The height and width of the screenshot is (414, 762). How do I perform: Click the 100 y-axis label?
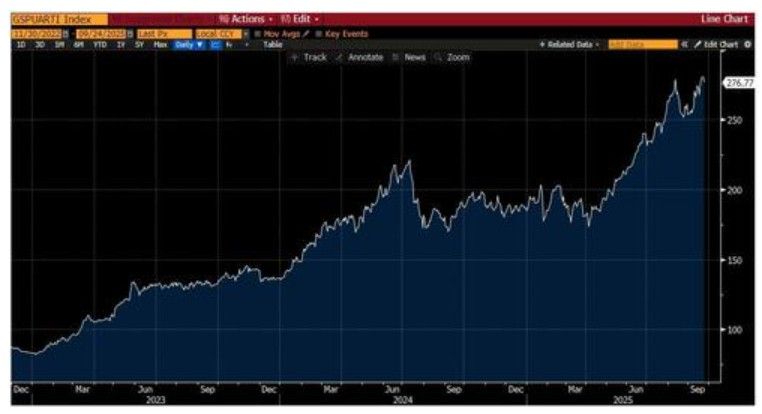(734, 330)
